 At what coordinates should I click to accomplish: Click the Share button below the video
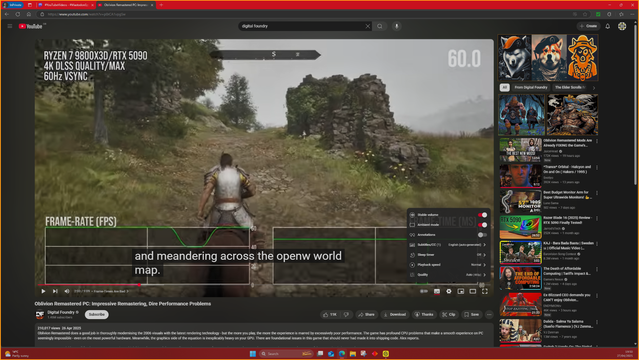point(366,314)
